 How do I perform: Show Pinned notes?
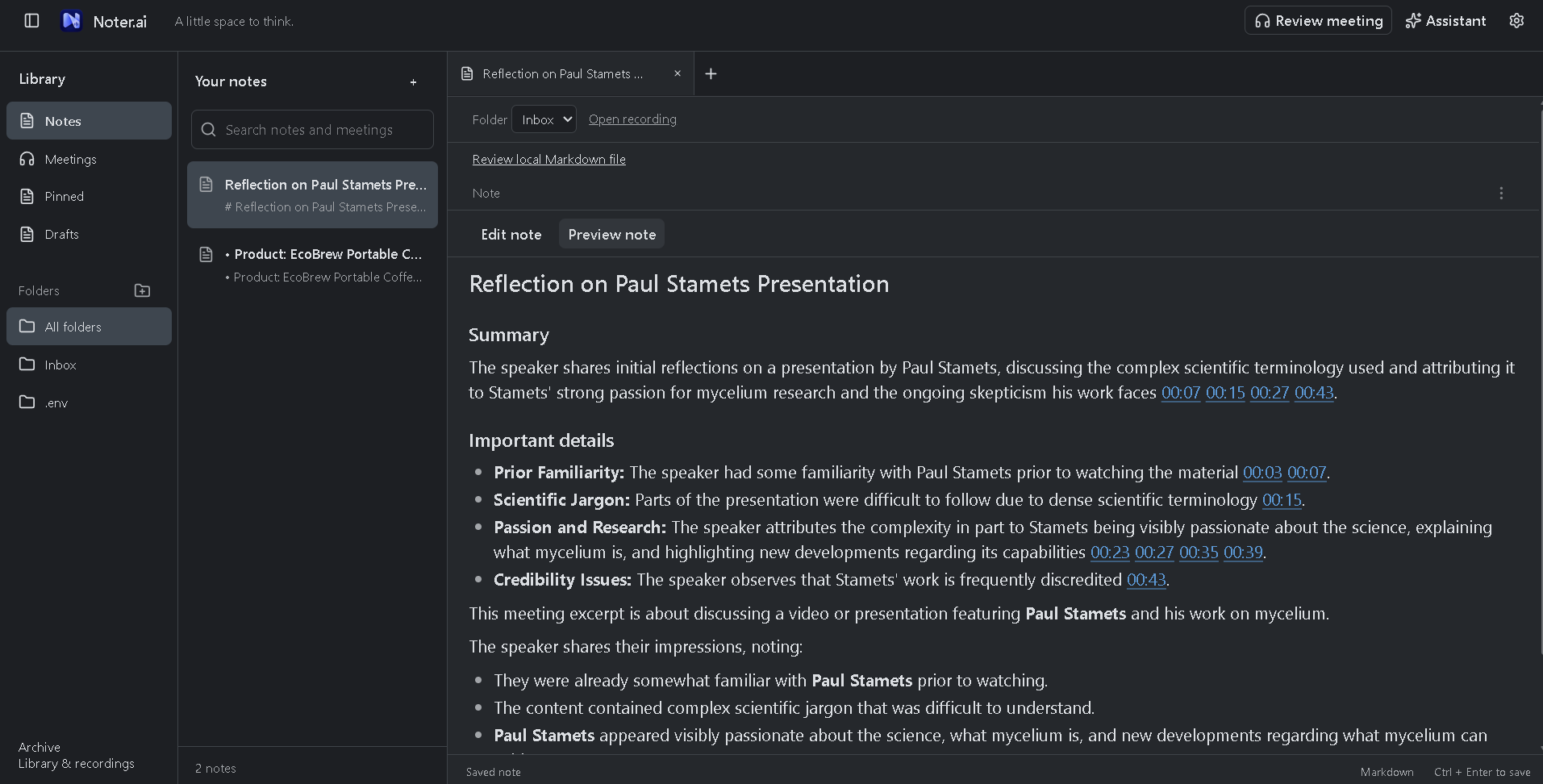click(x=89, y=196)
